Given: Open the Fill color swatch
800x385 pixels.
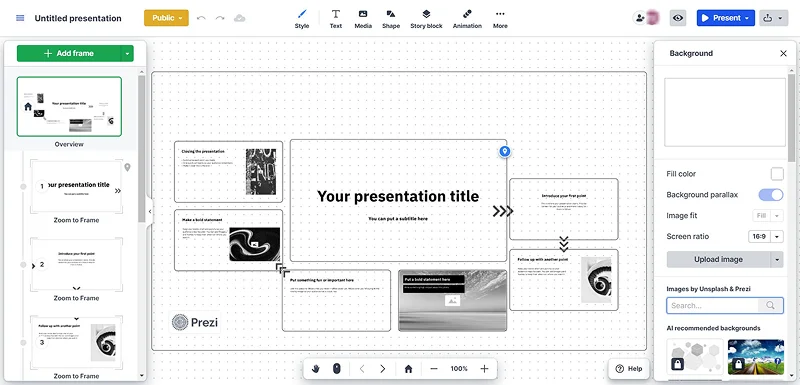Looking at the screenshot, I should [777, 174].
